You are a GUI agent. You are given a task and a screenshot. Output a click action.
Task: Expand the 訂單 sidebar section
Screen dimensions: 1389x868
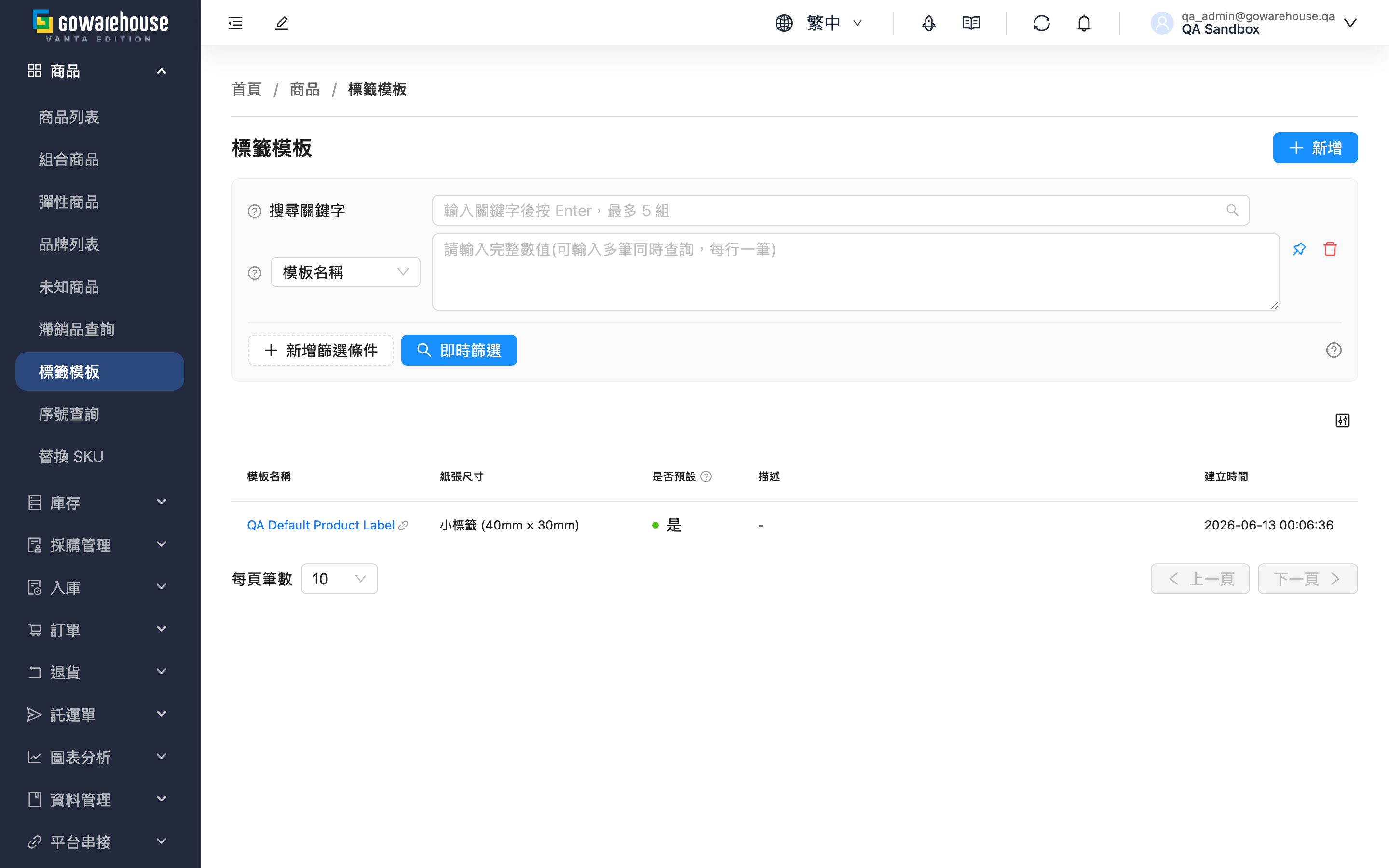click(x=100, y=630)
